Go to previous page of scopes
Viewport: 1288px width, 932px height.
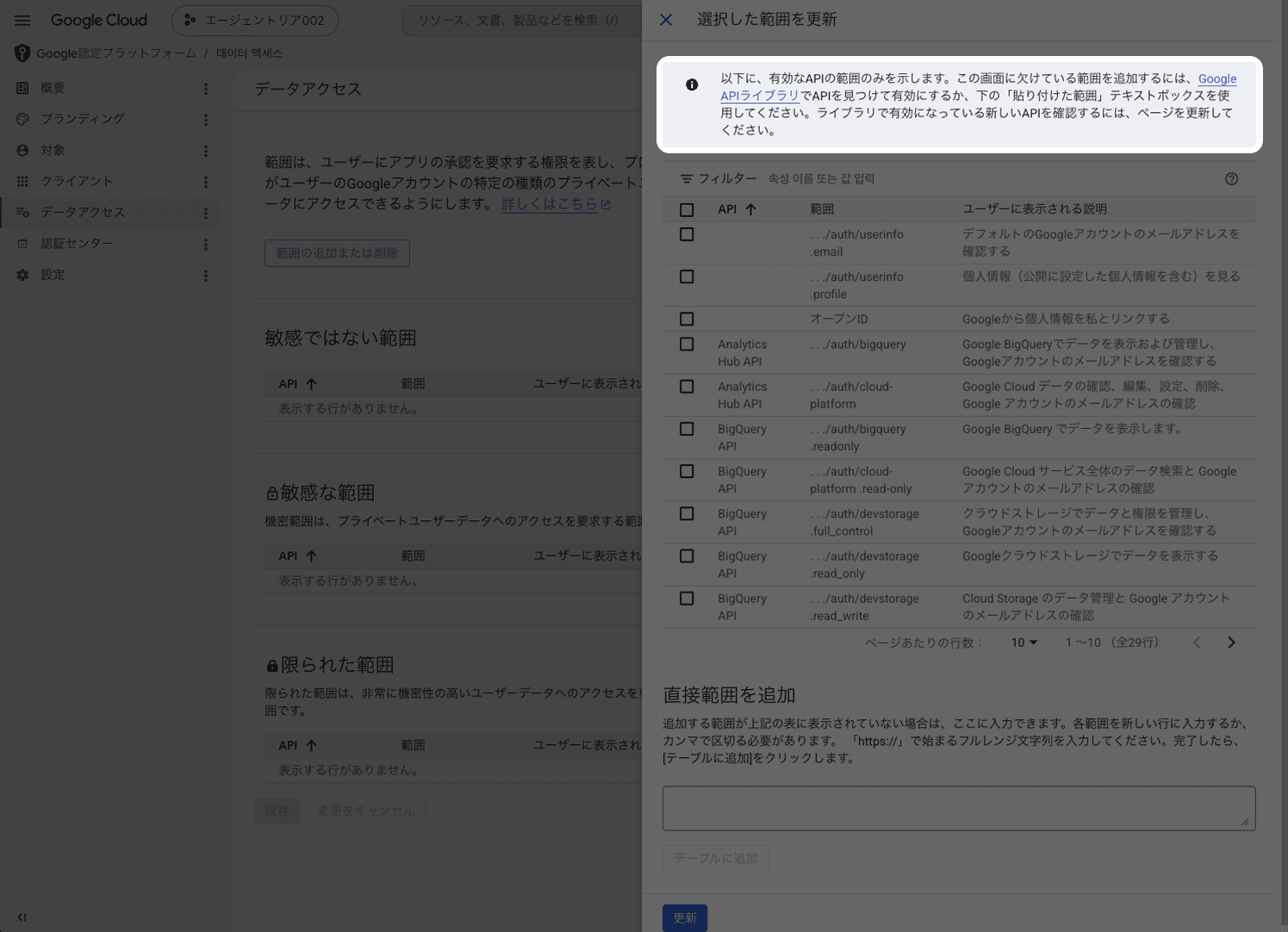click(x=1197, y=643)
